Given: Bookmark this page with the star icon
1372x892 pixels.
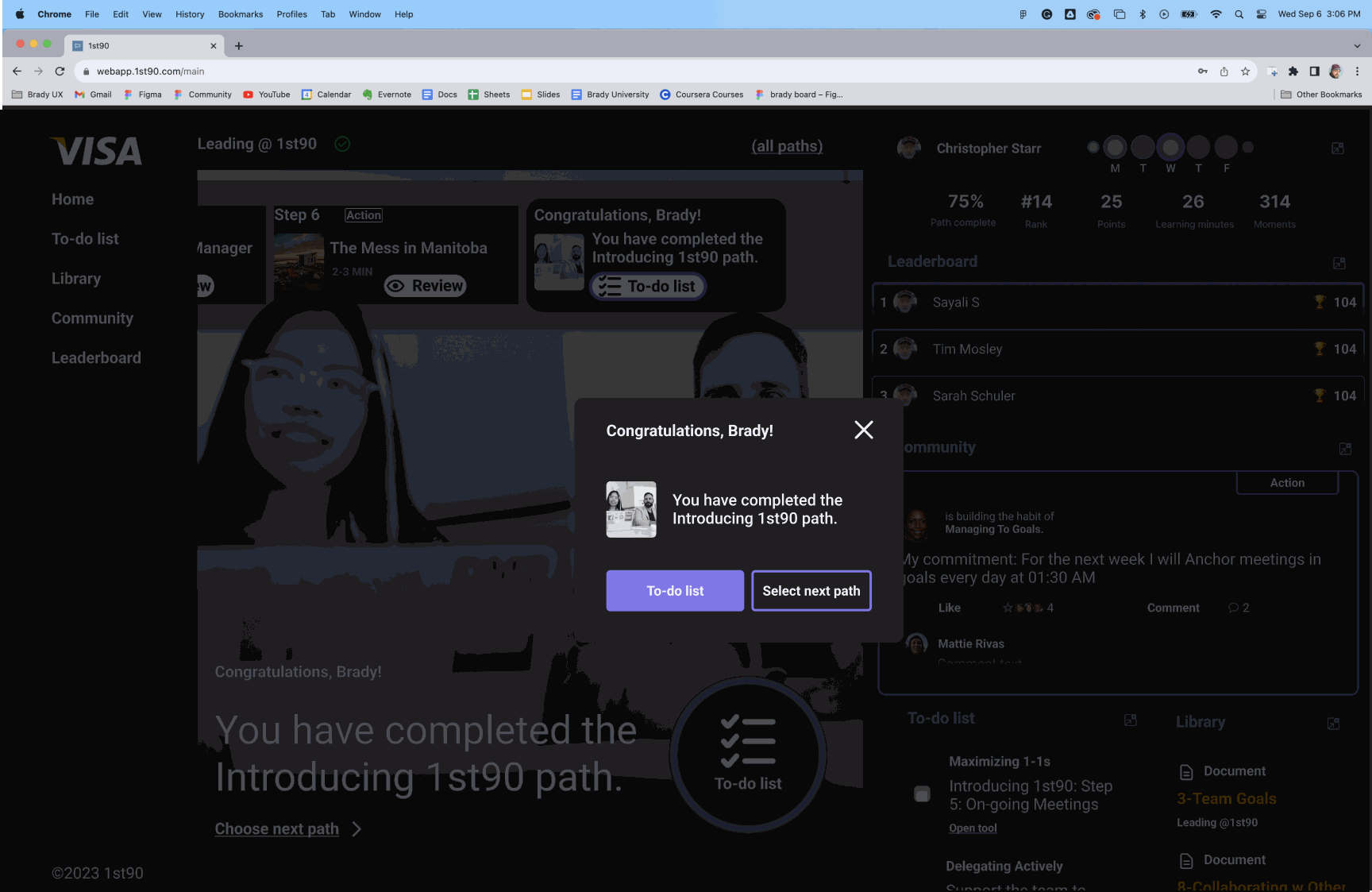Looking at the screenshot, I should coord(1245,71).
